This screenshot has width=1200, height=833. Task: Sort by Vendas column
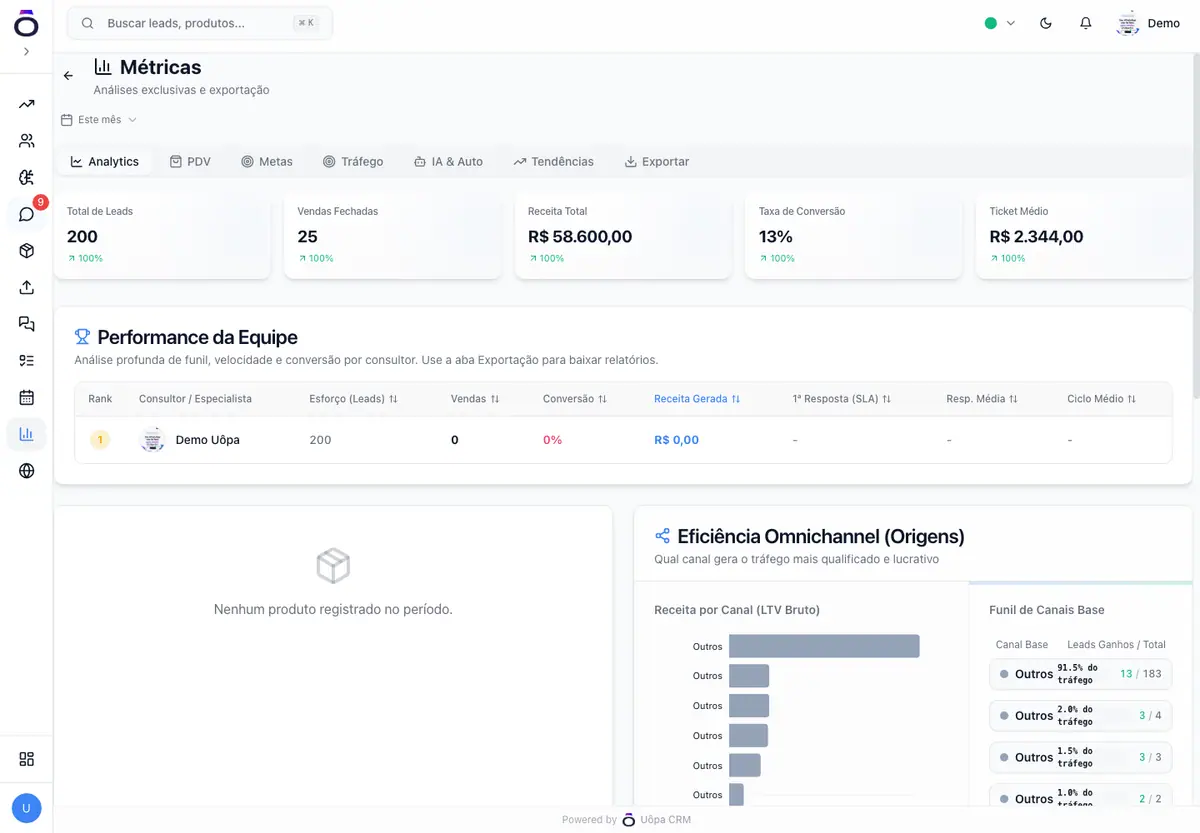tap(475, 399)
